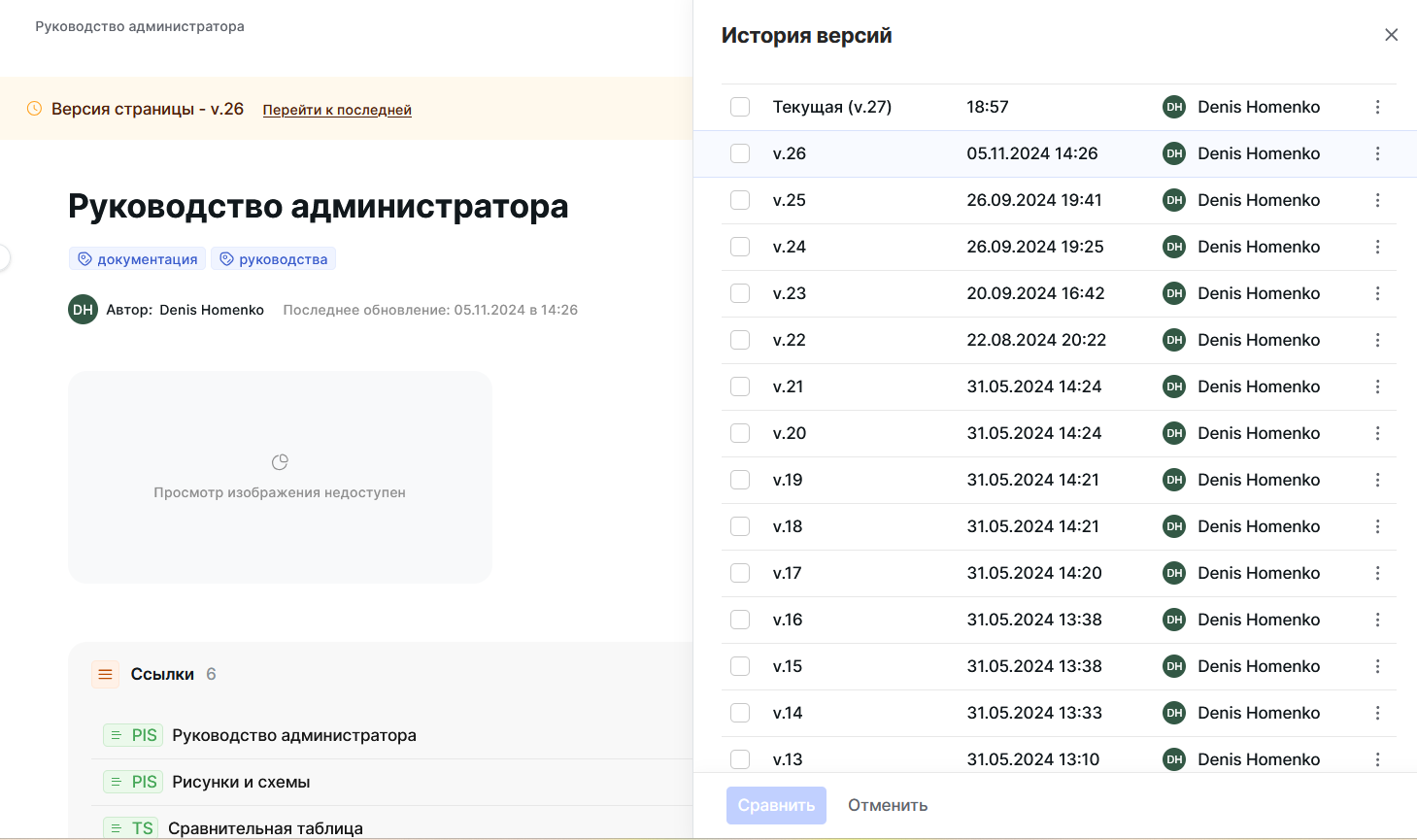Open the actions menu for v.14
1417x840 pixels.
[x=1378, y=713]
